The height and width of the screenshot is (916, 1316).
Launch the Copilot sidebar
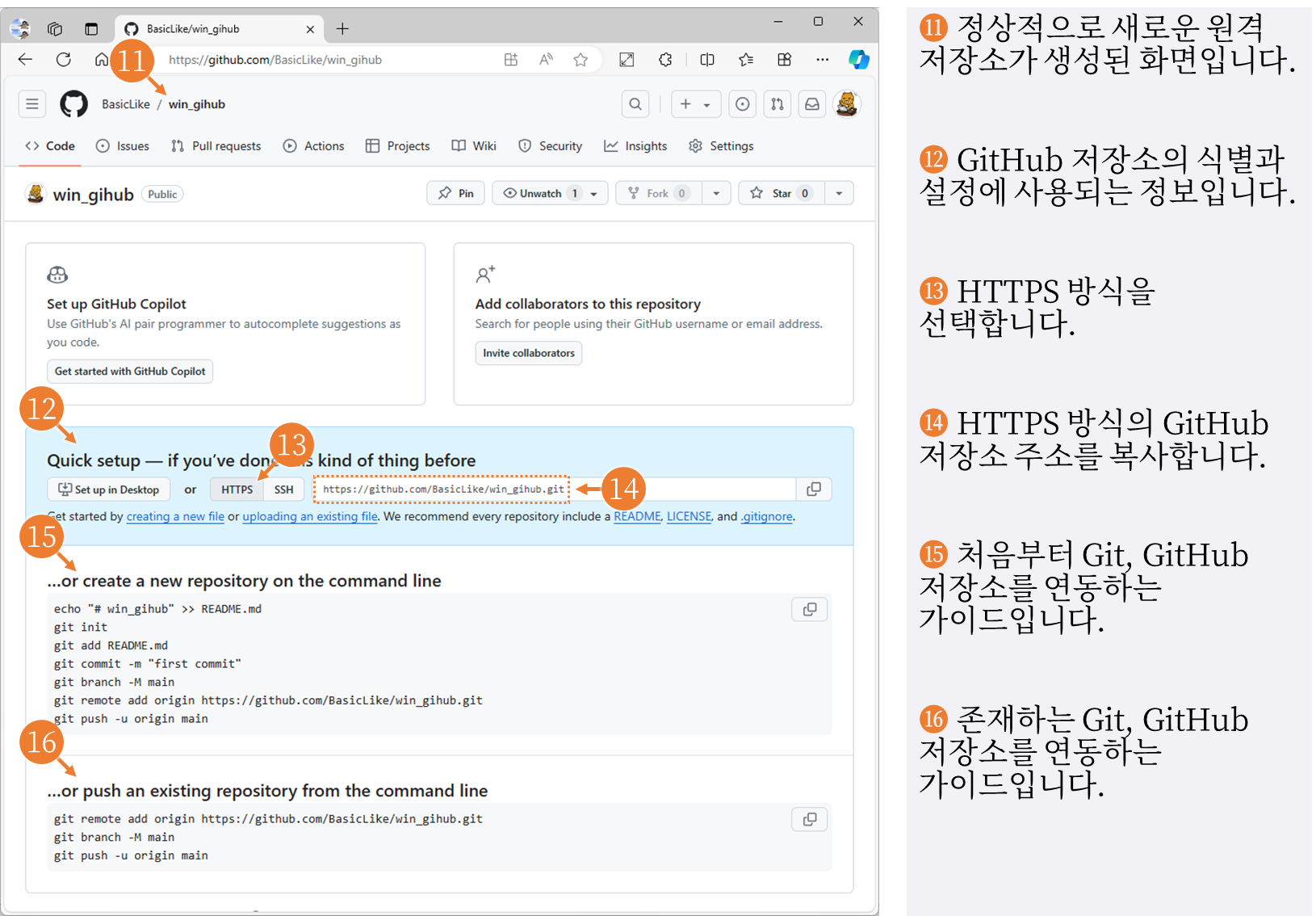pyautogui.click(x=858, y=59)
